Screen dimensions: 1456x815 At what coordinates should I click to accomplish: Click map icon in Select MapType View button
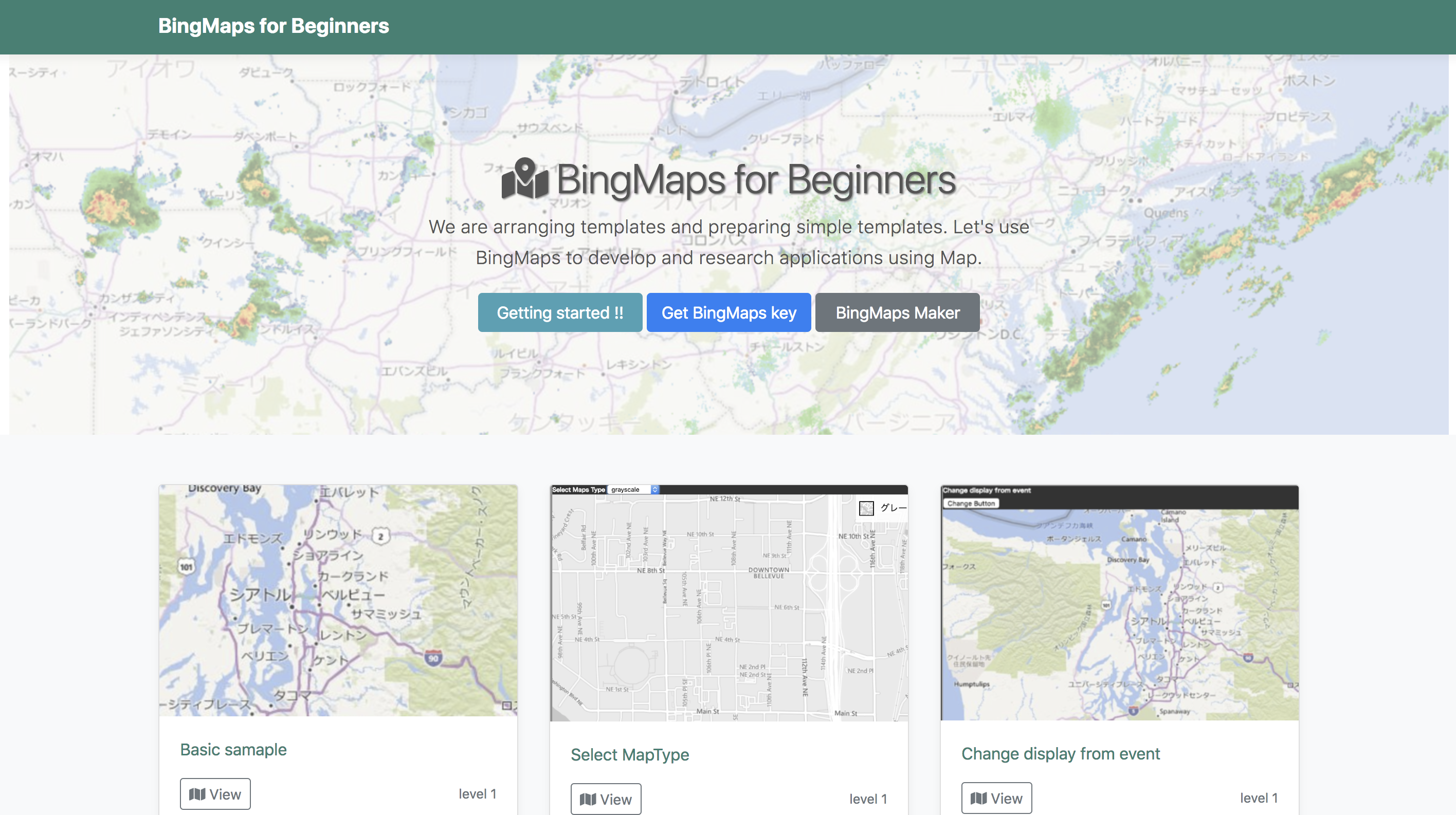588,799
